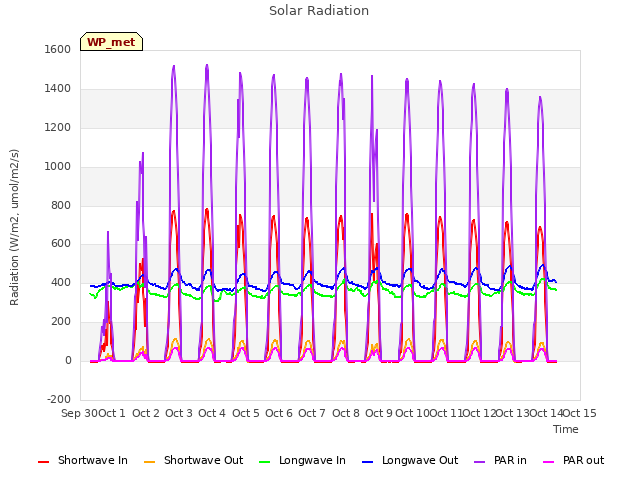The height and width of the screenshot is (480, 640).
Task: Click the Oct 12 x-axis label
Action: click(x=479, y=413)
